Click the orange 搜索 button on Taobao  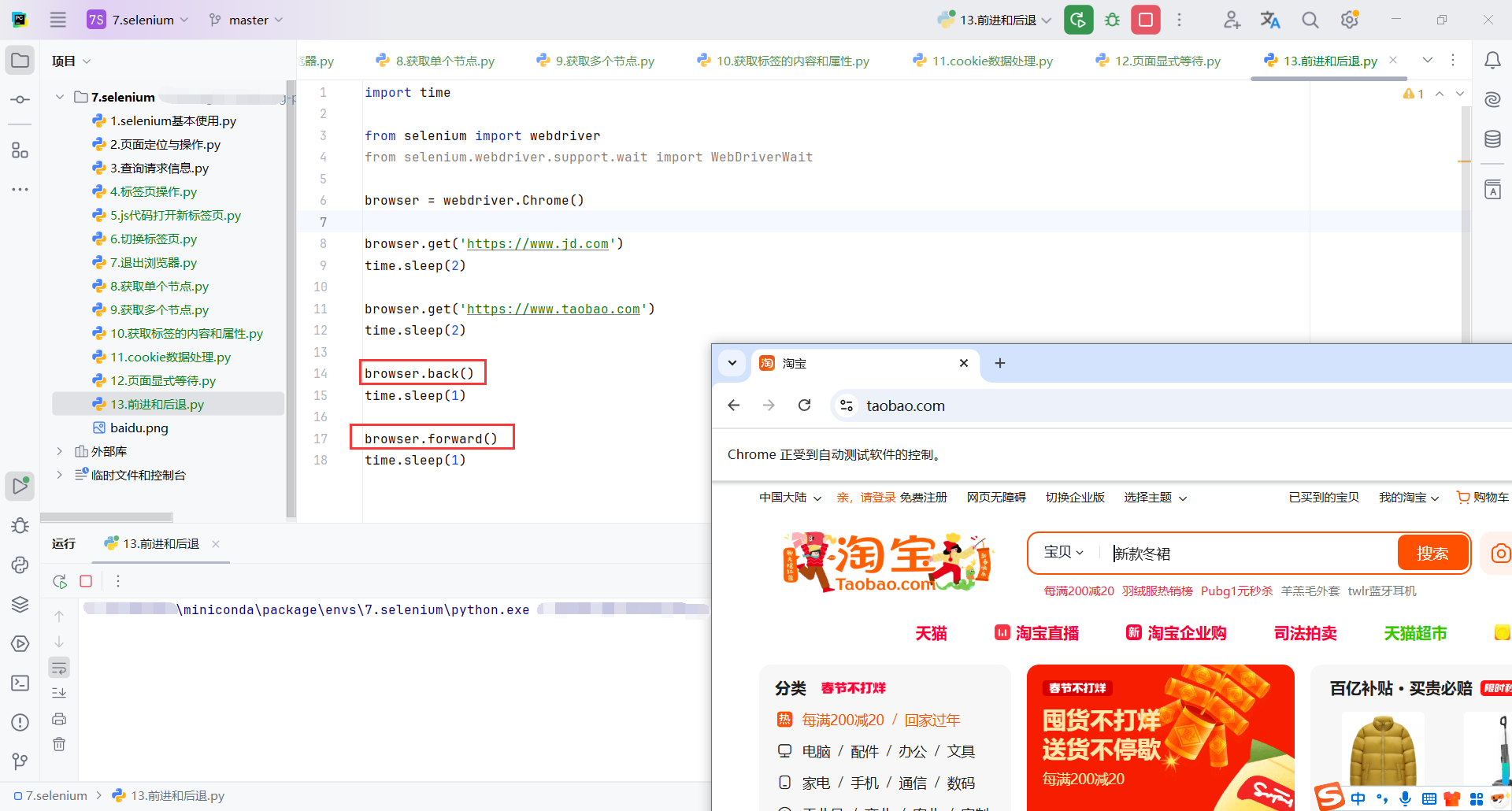click(x=1432, y=554)
